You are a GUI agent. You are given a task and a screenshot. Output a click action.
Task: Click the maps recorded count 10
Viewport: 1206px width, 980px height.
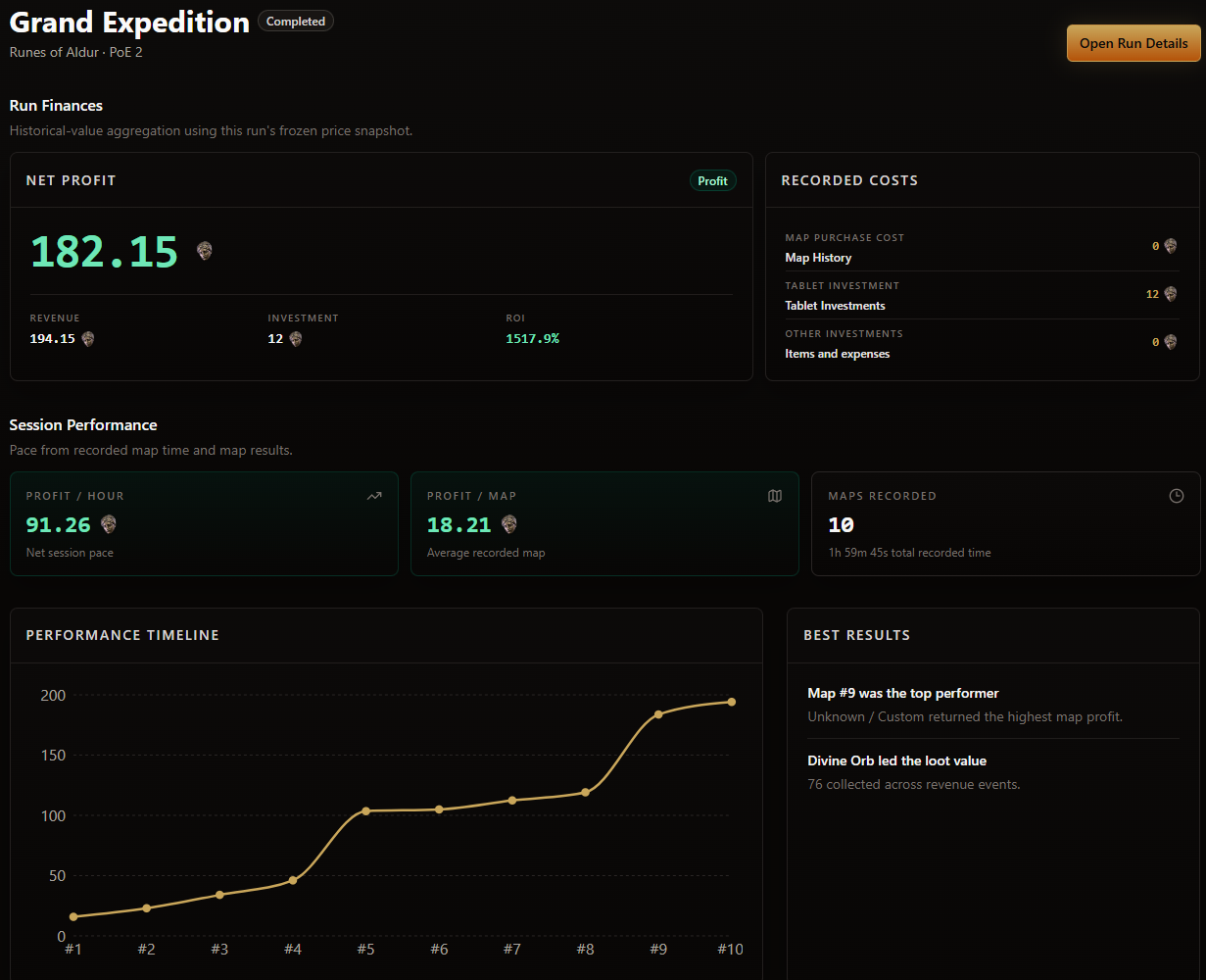841,525
